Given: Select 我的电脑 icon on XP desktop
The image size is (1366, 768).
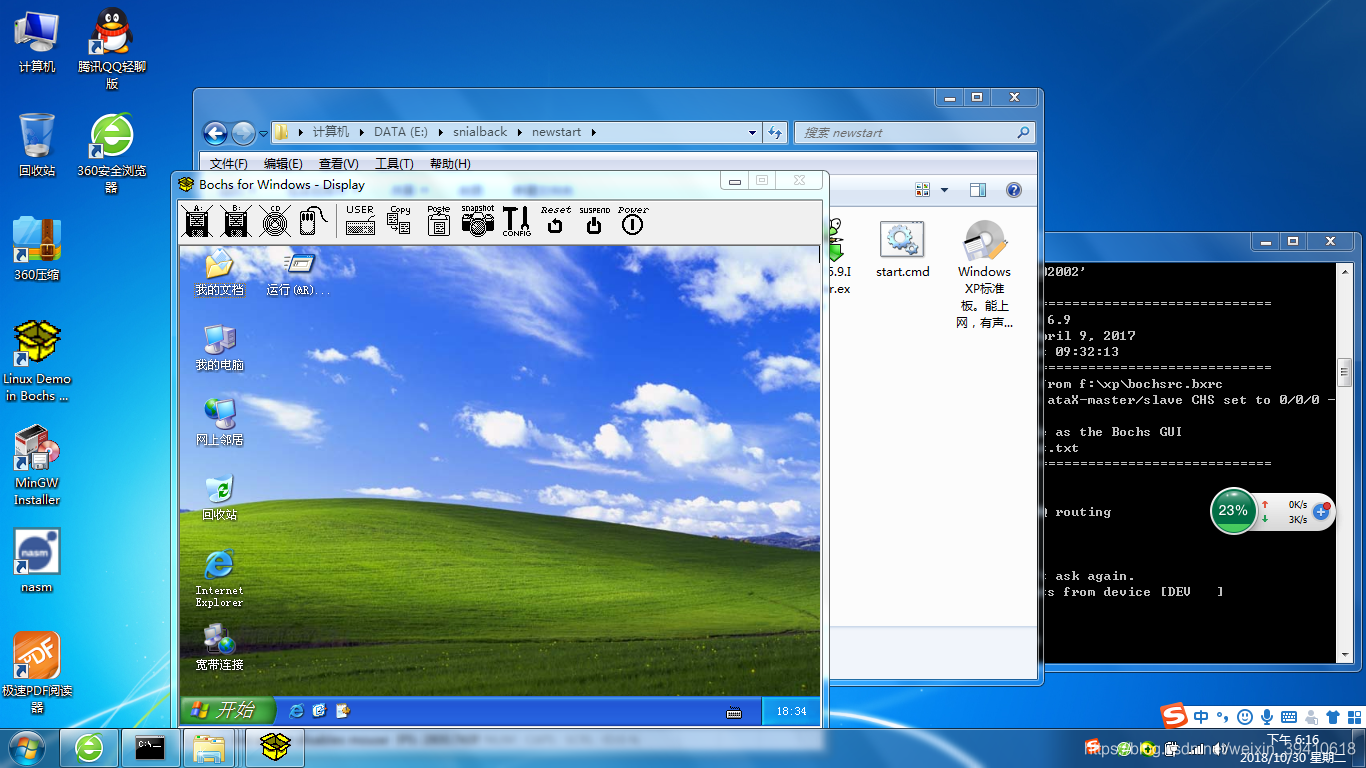Looking at the screenshot, I should pyautogui.click(x=219, y=348).
